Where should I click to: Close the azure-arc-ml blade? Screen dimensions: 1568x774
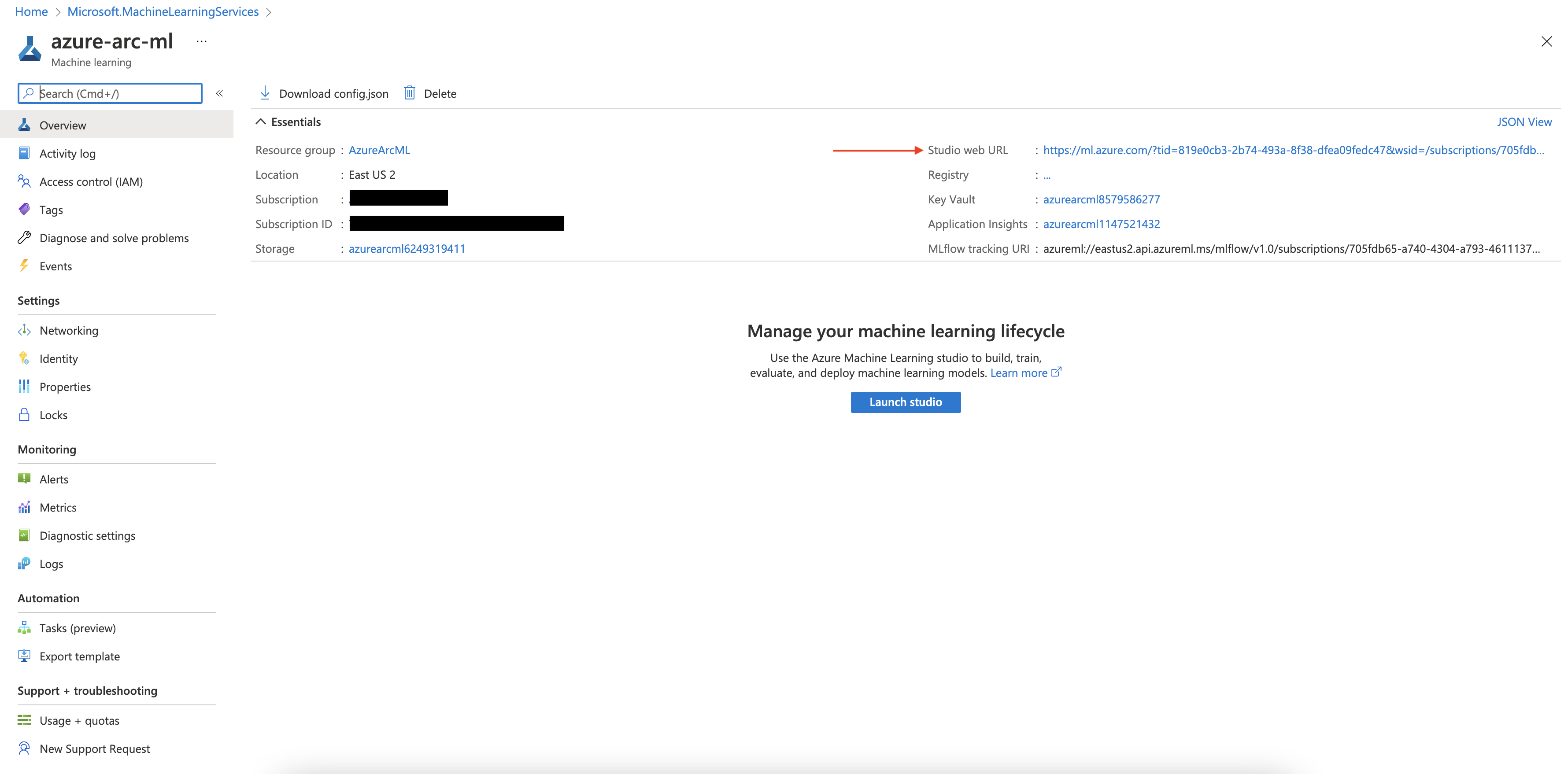pos(1546,41)
